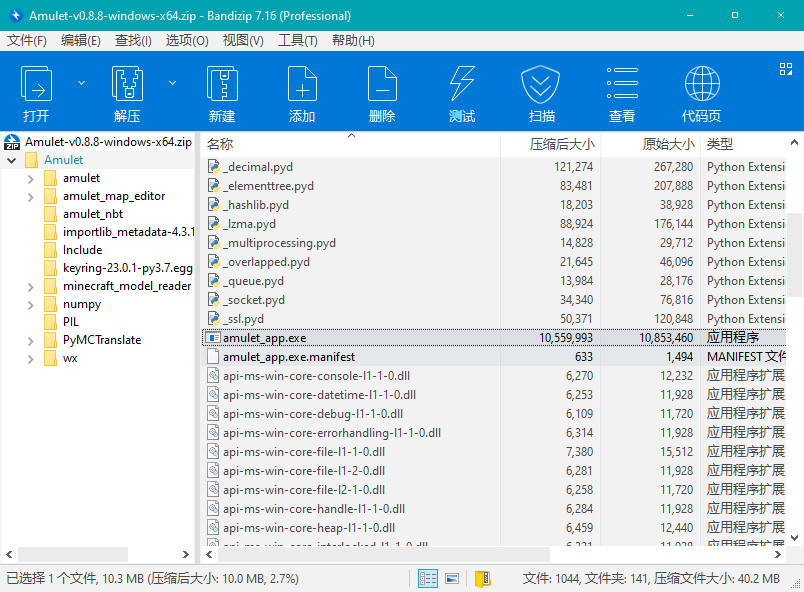Viewport: 804px width, 592px height.
Task: Click the New archive (新建) icon
Action: pyautogui.click(x=222, y=92)
